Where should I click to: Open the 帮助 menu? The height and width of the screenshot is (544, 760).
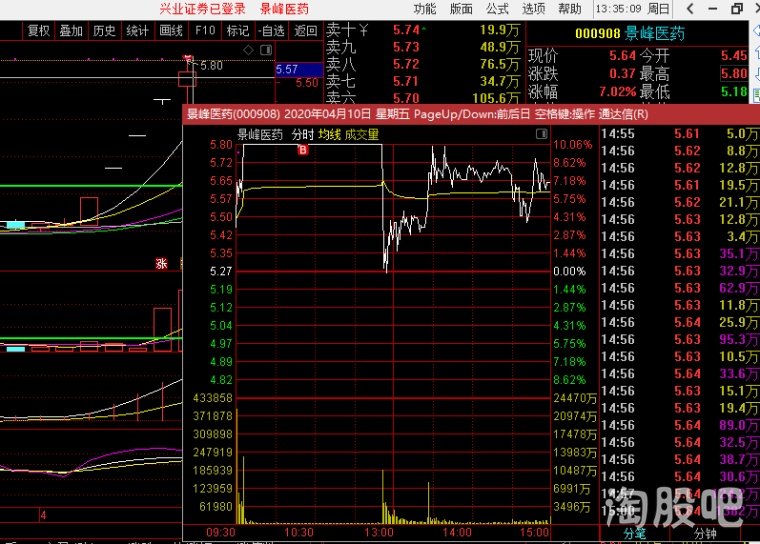pos(570,9)
